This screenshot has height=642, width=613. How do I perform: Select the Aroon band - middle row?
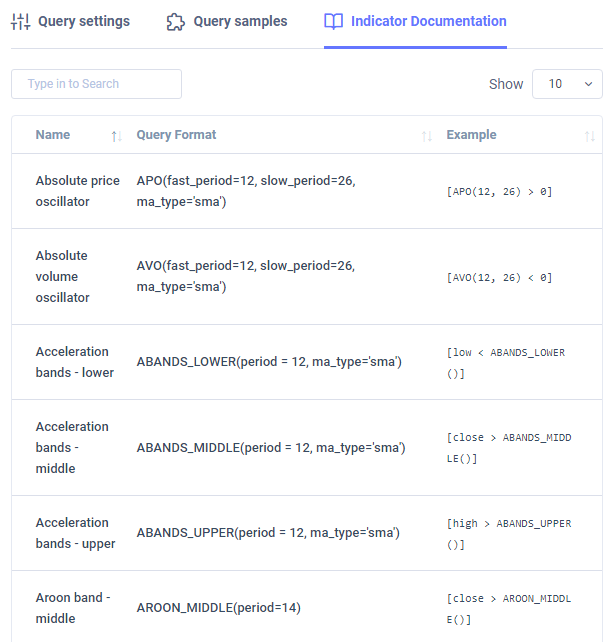307,607
